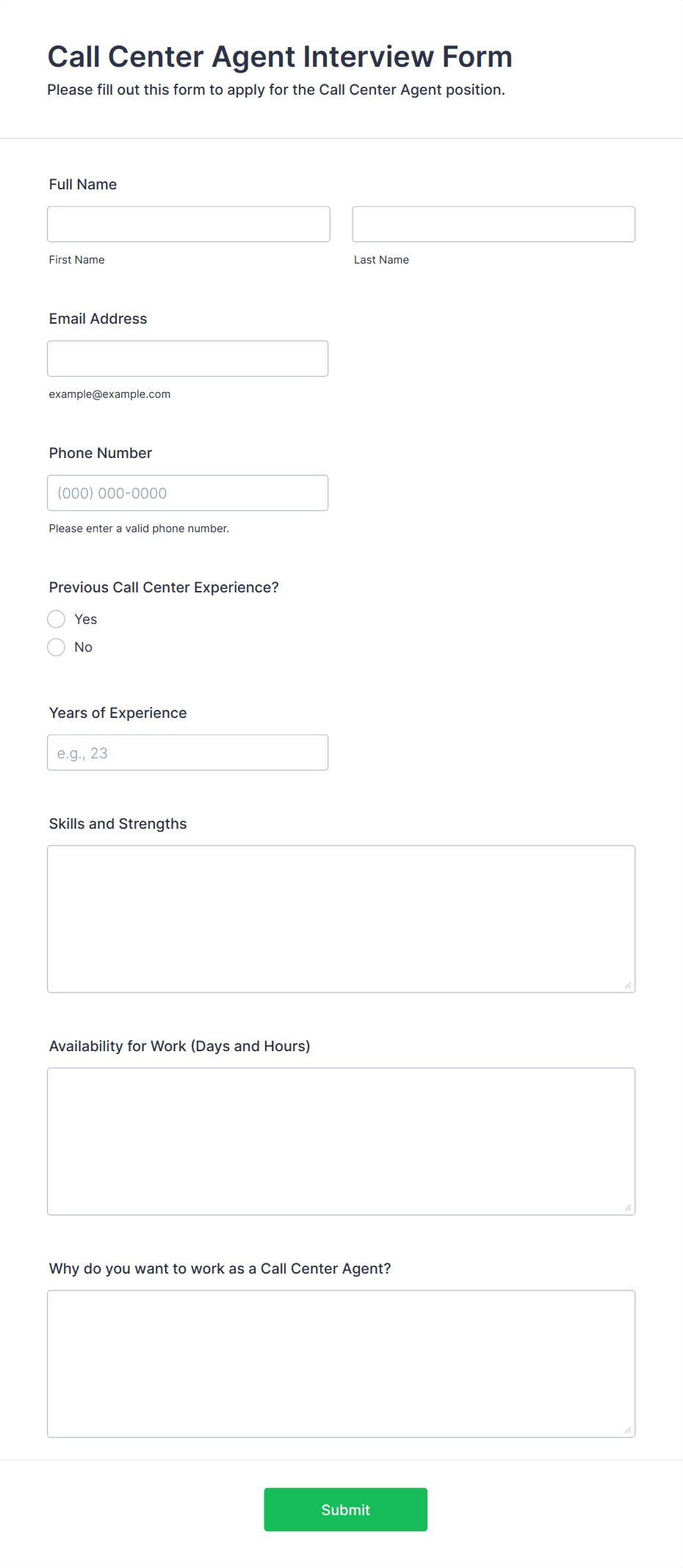Click inside the Skills and Strengths textarea
The height and width of the screenshot is (1568, 683).
[341, 919]
